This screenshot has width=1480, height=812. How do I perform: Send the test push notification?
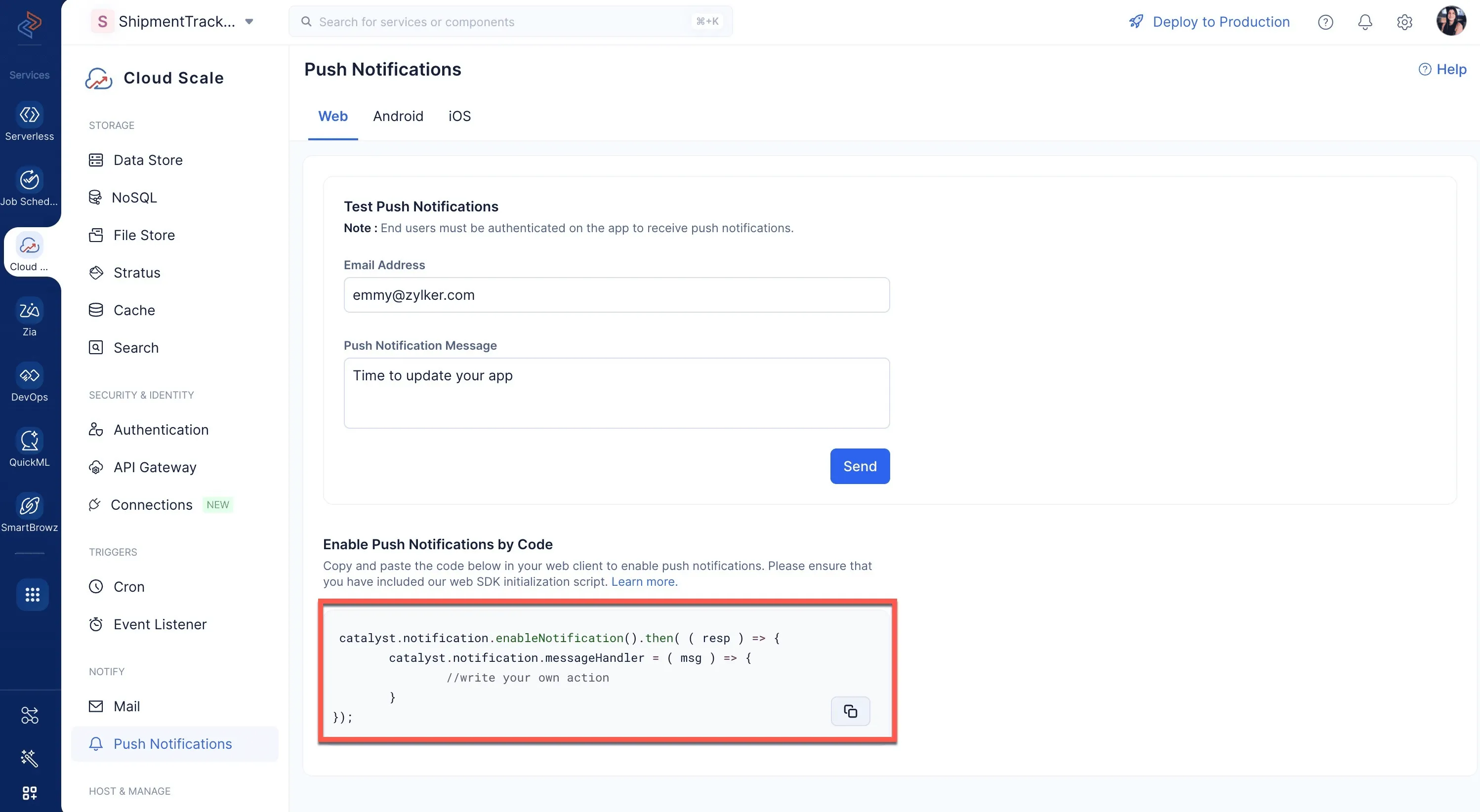click(x=860, y=466)
